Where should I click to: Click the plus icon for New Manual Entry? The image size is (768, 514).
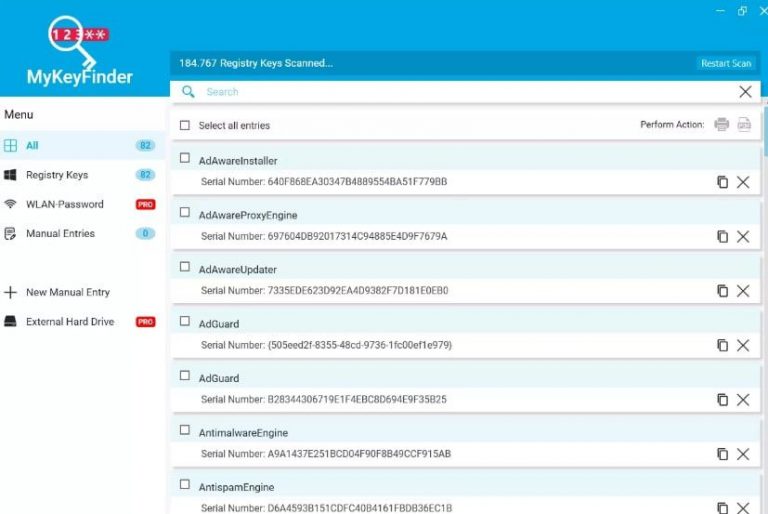click(x=10, y=293)
